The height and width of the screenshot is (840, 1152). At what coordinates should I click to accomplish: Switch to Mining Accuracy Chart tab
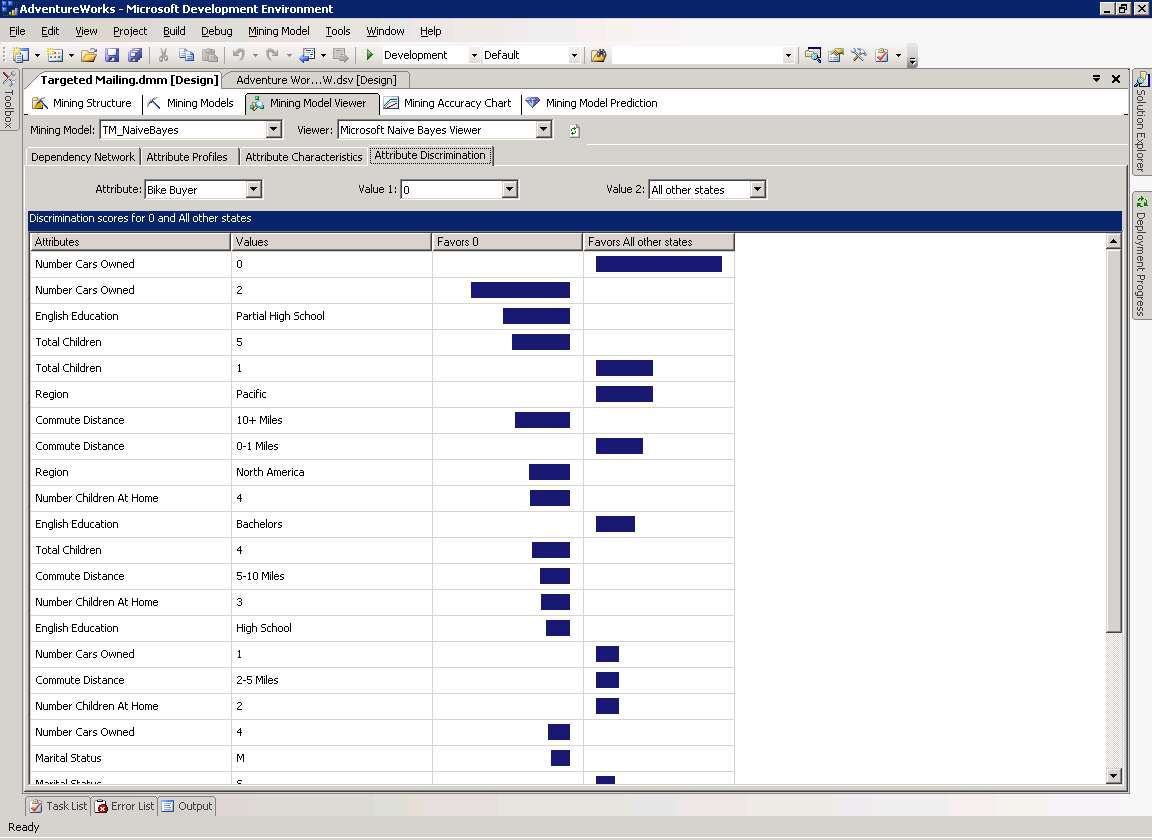tap(448, 104)
